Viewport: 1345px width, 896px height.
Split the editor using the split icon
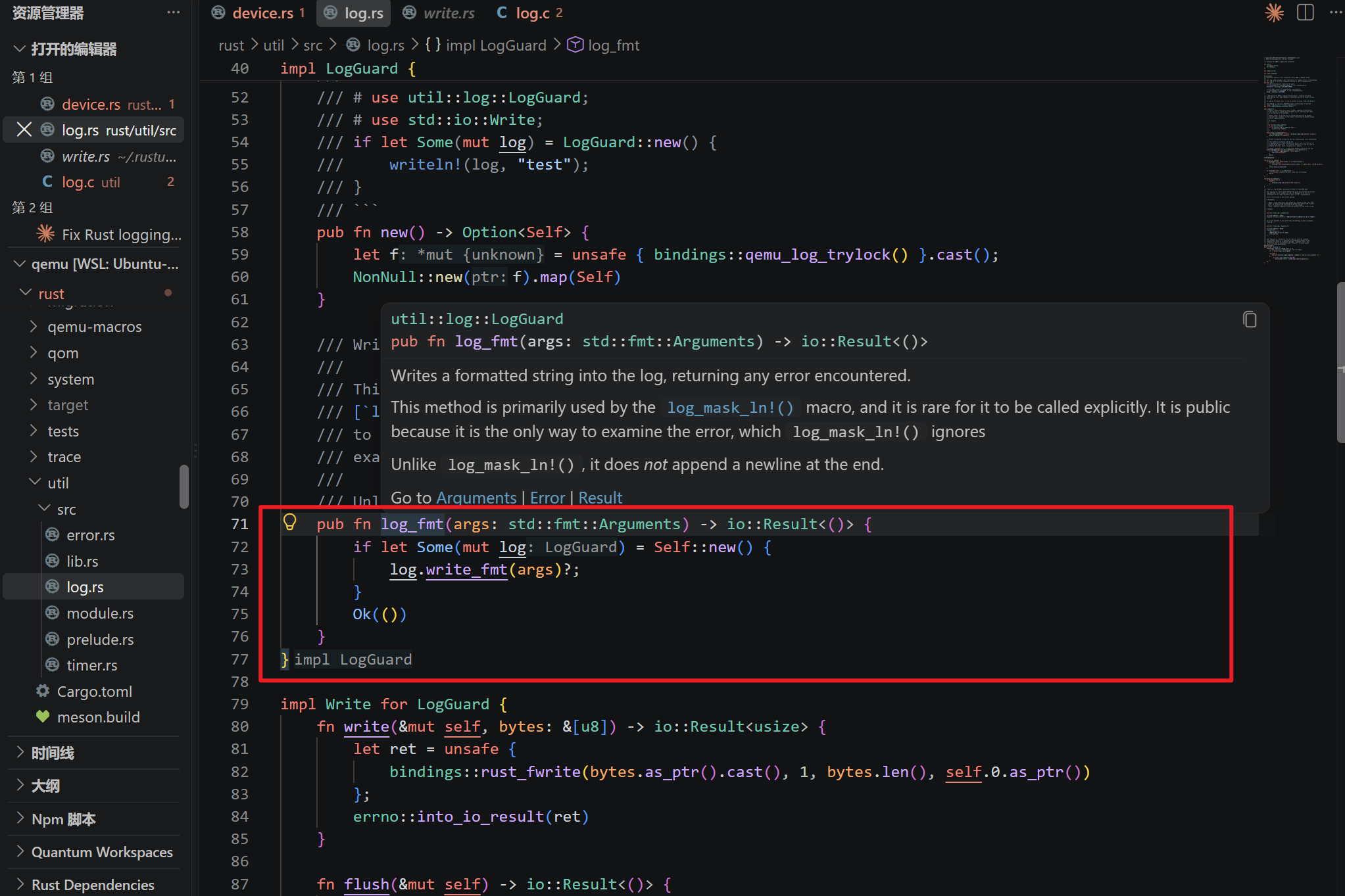pos(1306,12)
